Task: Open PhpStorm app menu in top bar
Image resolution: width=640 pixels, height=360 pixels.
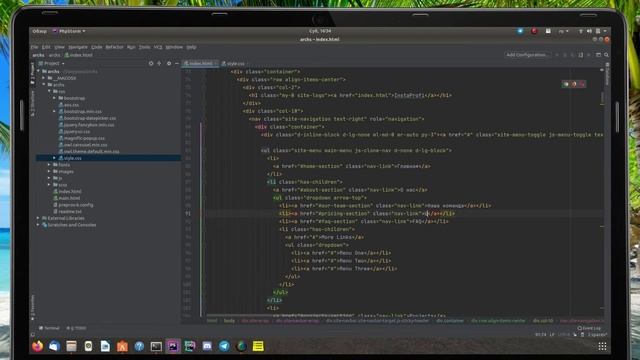Action: click(x=69, y=31)
